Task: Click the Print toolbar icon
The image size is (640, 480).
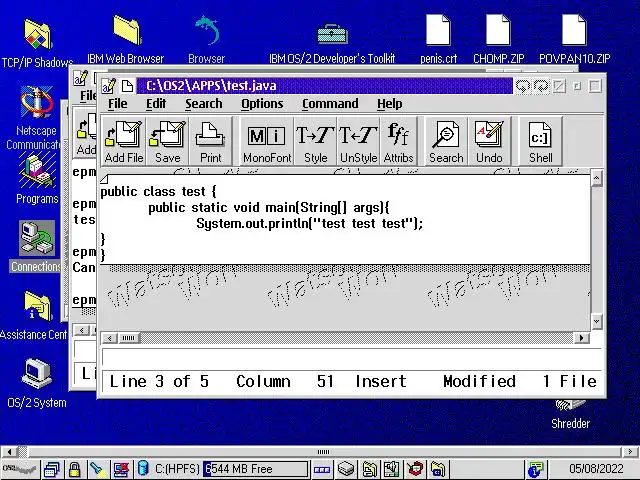Action: (x=210, y=141)
